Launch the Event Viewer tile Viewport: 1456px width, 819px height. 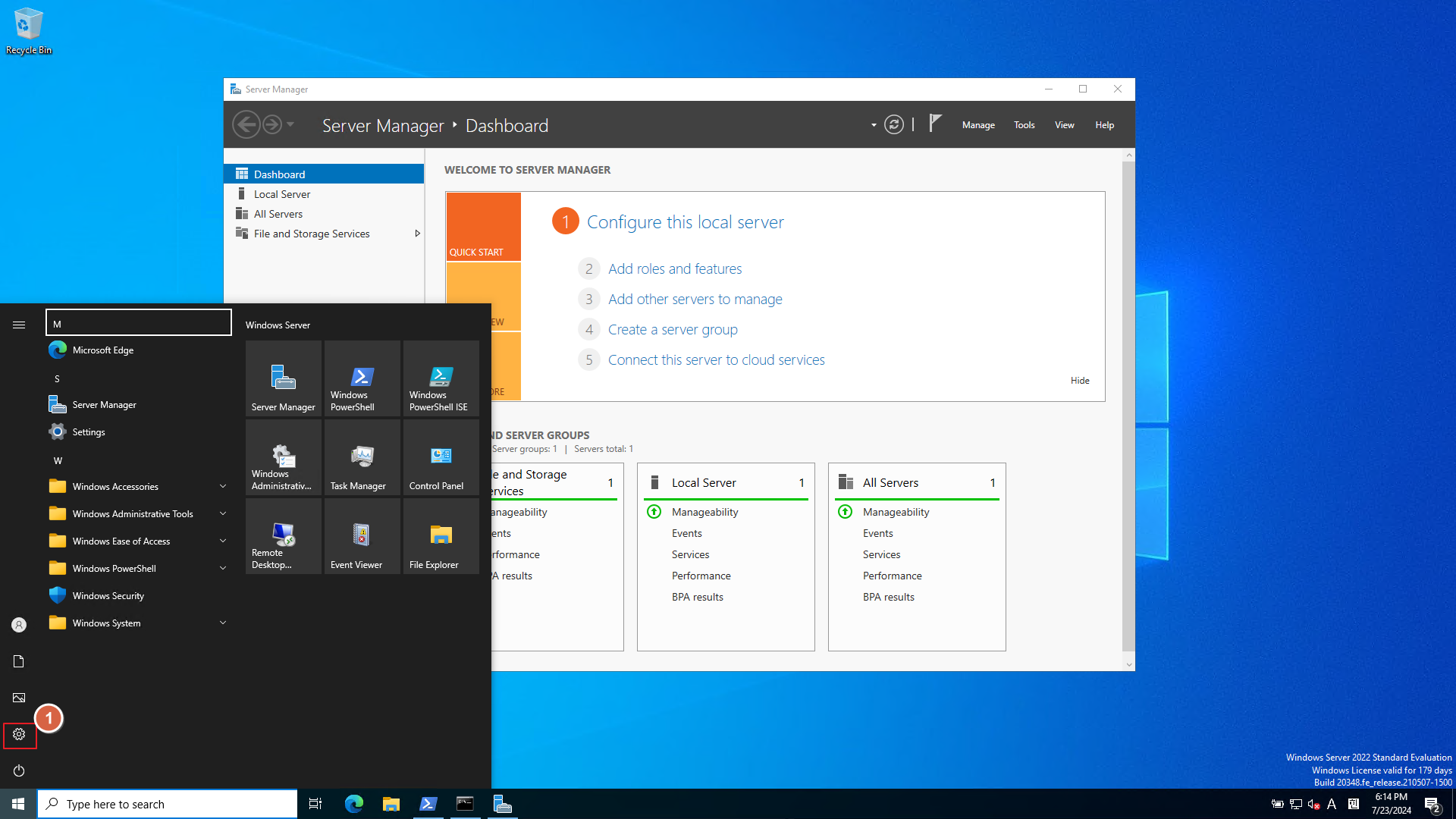point(362,536)
